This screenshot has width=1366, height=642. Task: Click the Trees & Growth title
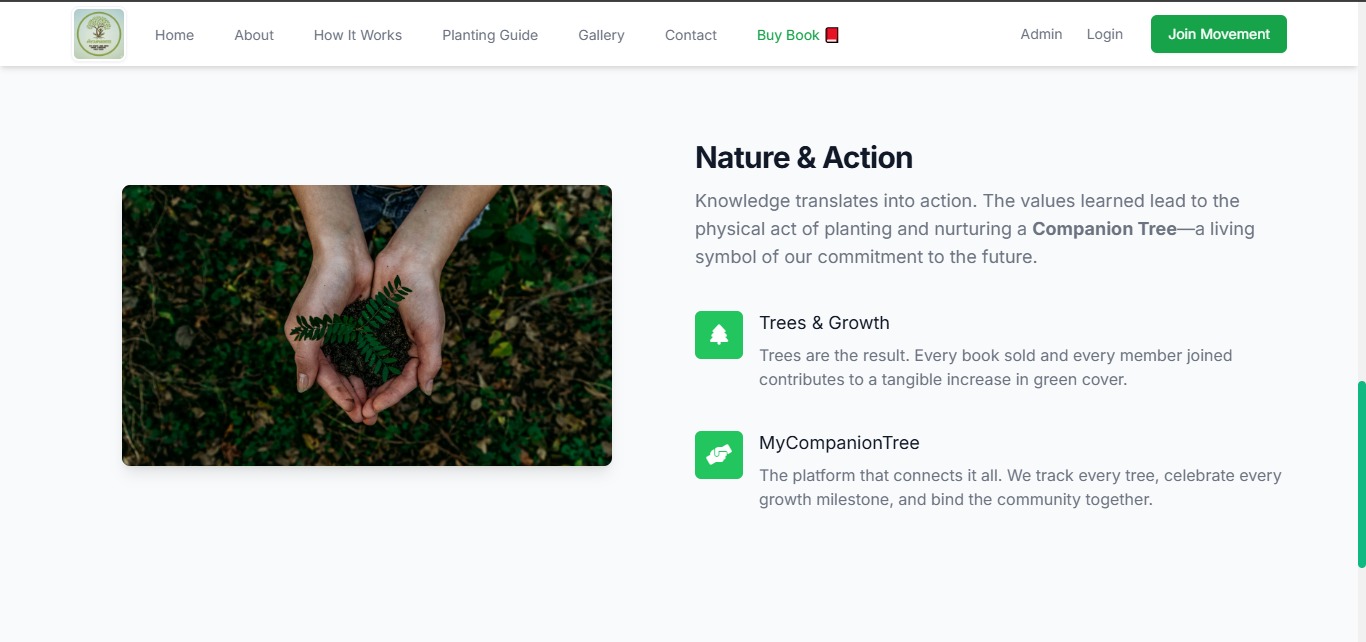(x=824, y=323)
